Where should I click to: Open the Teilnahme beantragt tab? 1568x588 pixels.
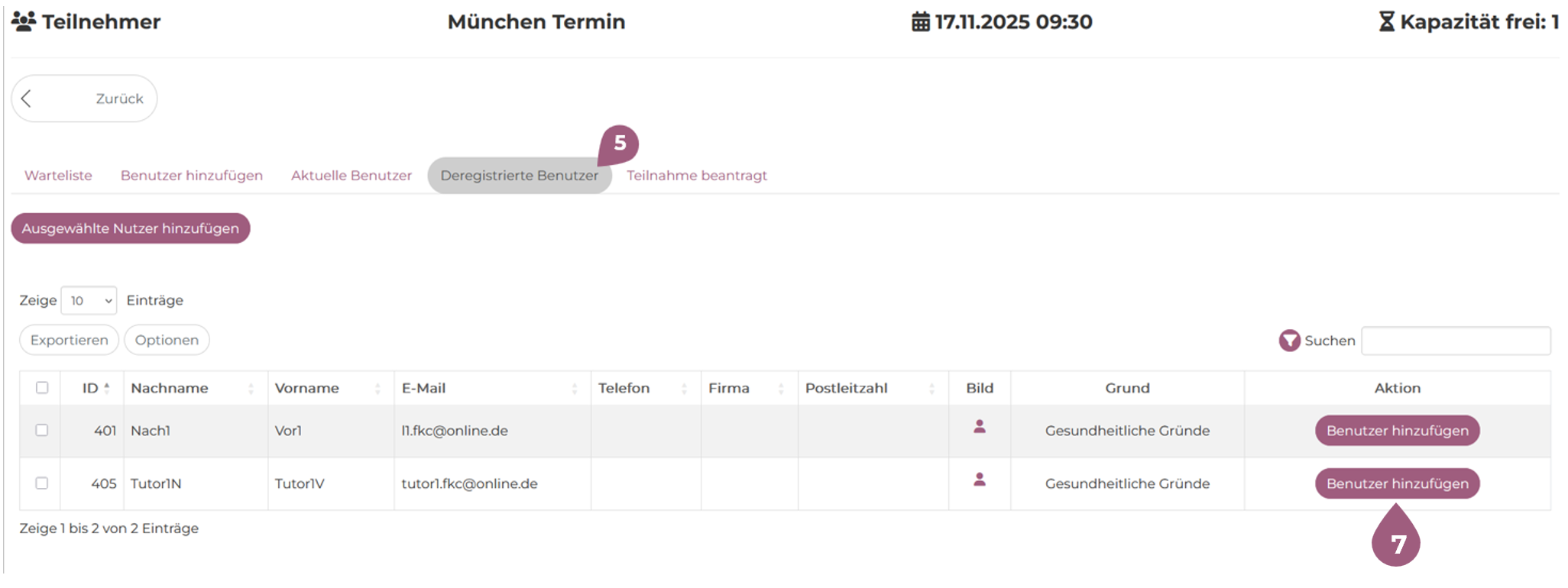tap(696, 176)
